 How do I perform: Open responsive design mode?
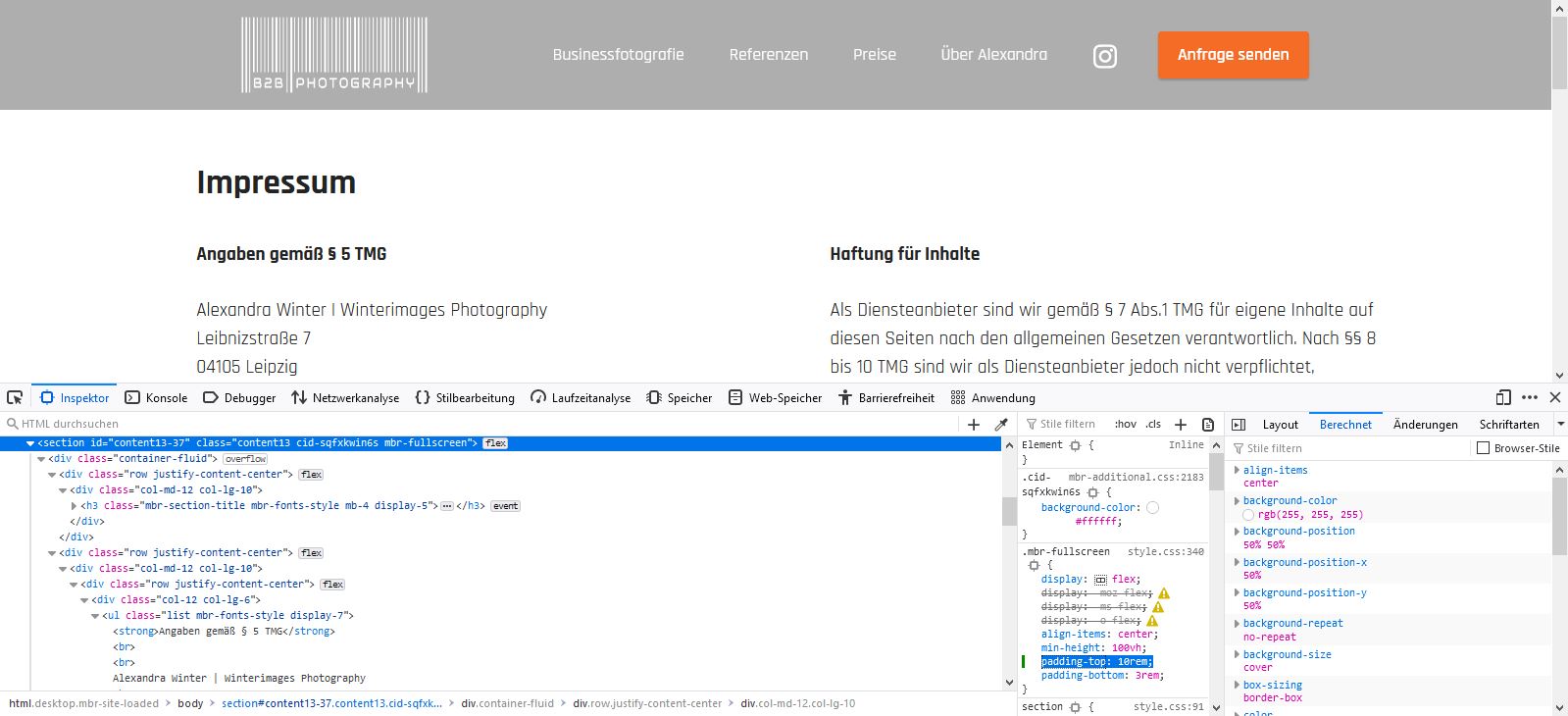[x=1503, y=397]
